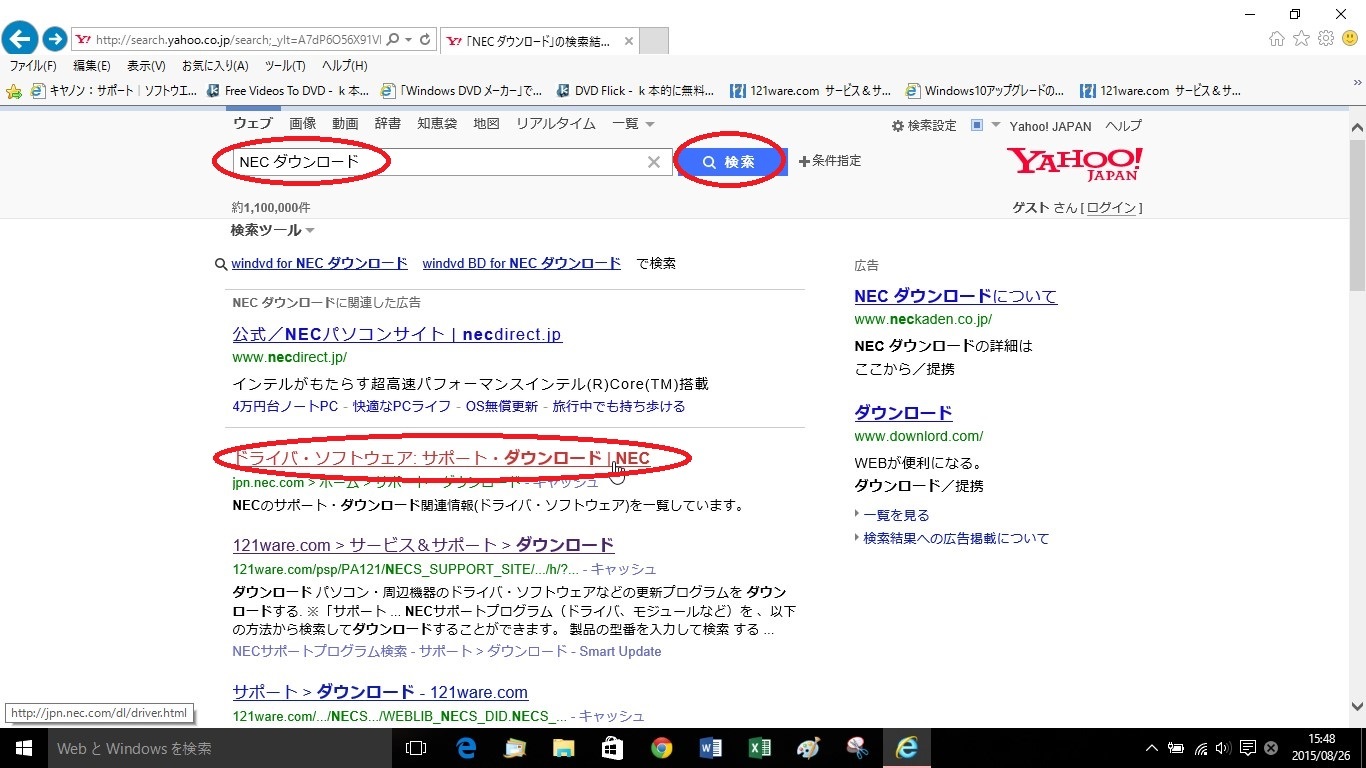Expand the 検索ツール dropdown
This screenshot has width=1366, height=768.
[272, 230]
